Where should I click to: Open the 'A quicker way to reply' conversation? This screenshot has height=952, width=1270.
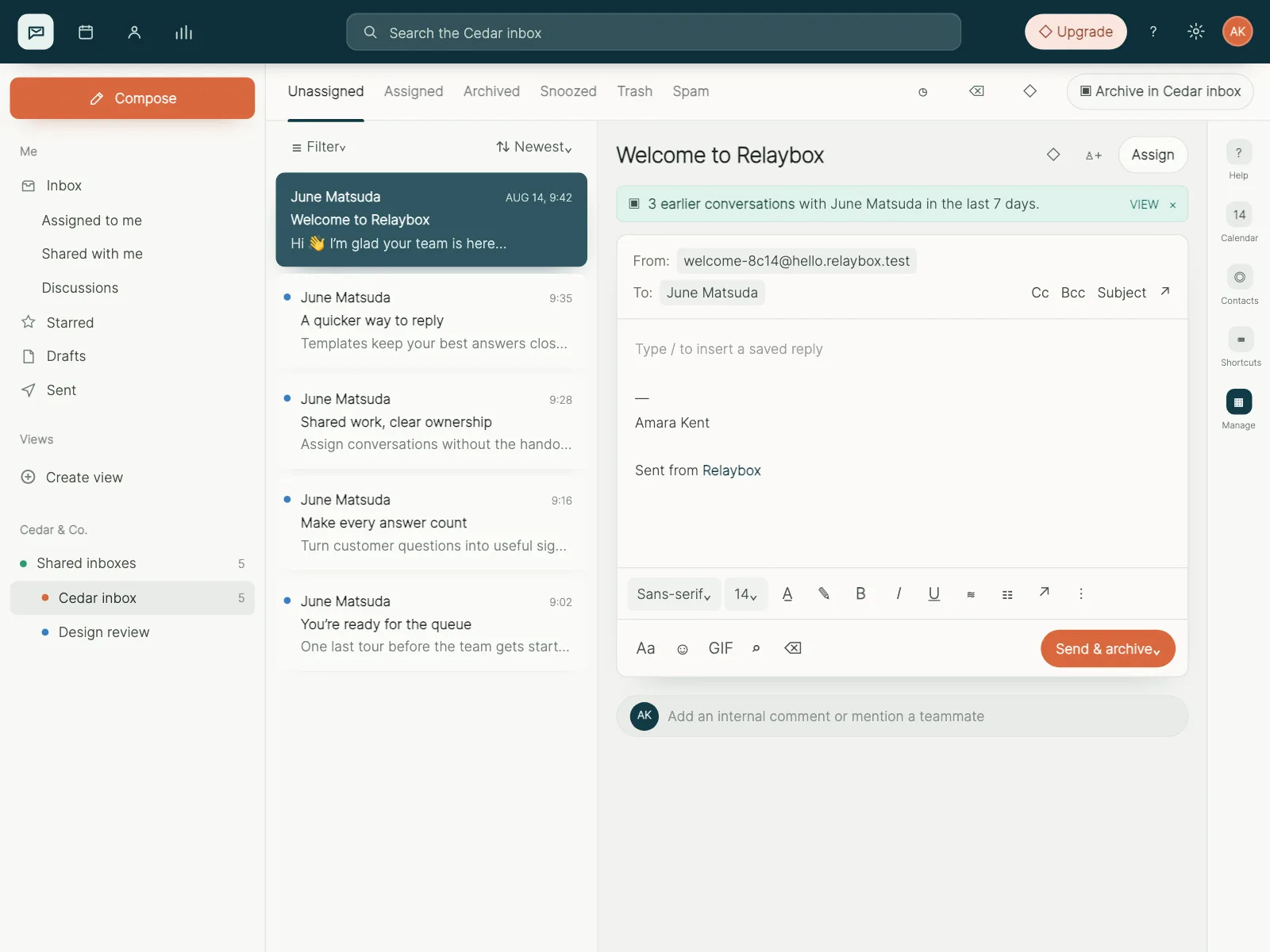pos(431,321)
